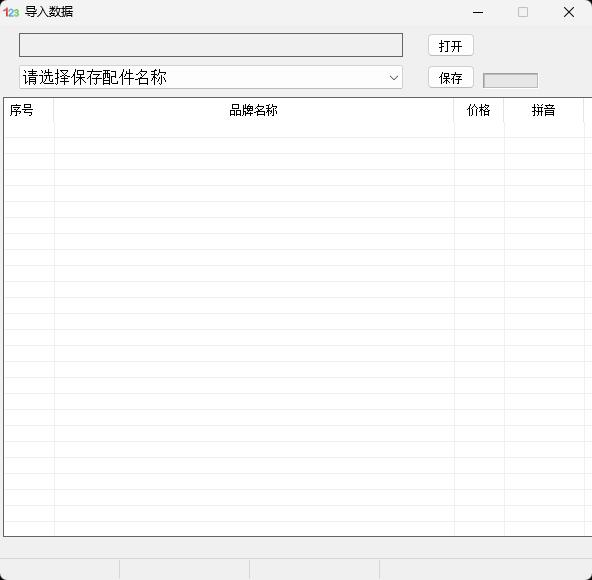Screen dimensions: 592x580
Task: Click the 价格 column header
Action: click(479, 110)
